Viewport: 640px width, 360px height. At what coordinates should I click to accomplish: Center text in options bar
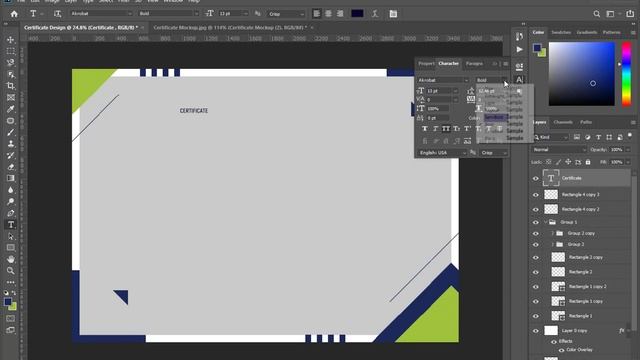click(x=328, y=14)
